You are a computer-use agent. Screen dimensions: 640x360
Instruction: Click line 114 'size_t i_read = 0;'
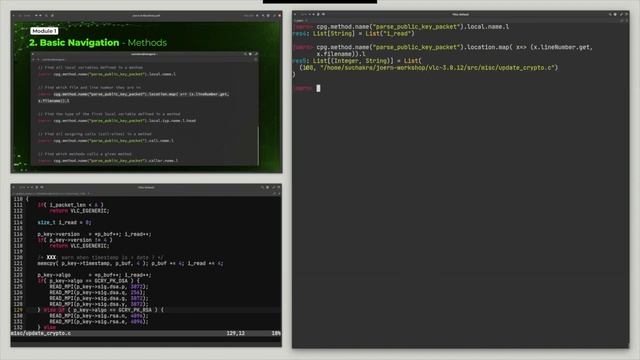(64, 222)
